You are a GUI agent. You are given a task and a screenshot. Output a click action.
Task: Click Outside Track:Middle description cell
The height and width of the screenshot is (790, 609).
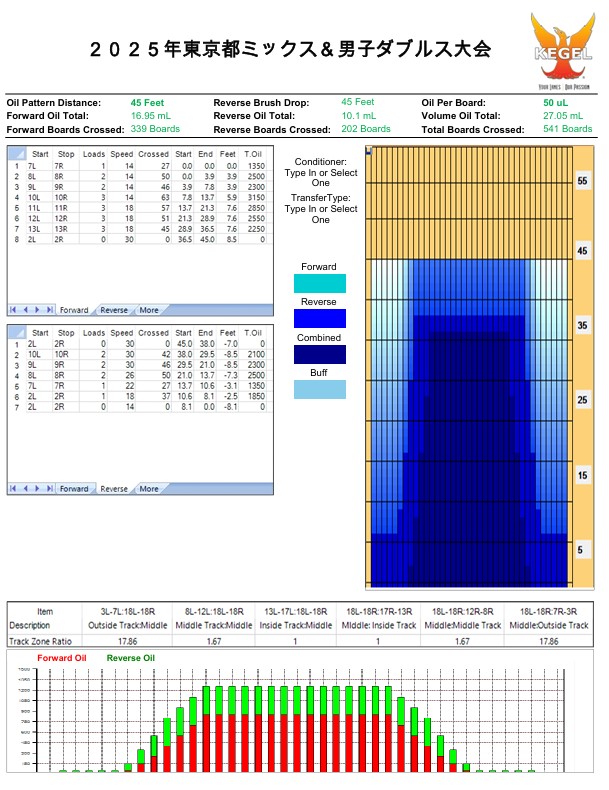(x=127, y=626)
